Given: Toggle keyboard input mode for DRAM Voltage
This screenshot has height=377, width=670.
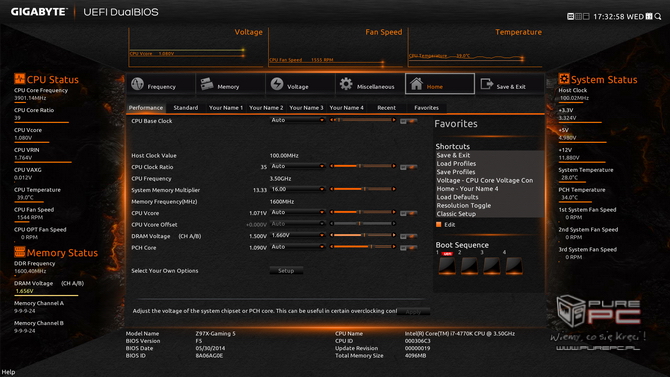Looking at the screenshot, I should pyautogui.click(x=408, y=236).
